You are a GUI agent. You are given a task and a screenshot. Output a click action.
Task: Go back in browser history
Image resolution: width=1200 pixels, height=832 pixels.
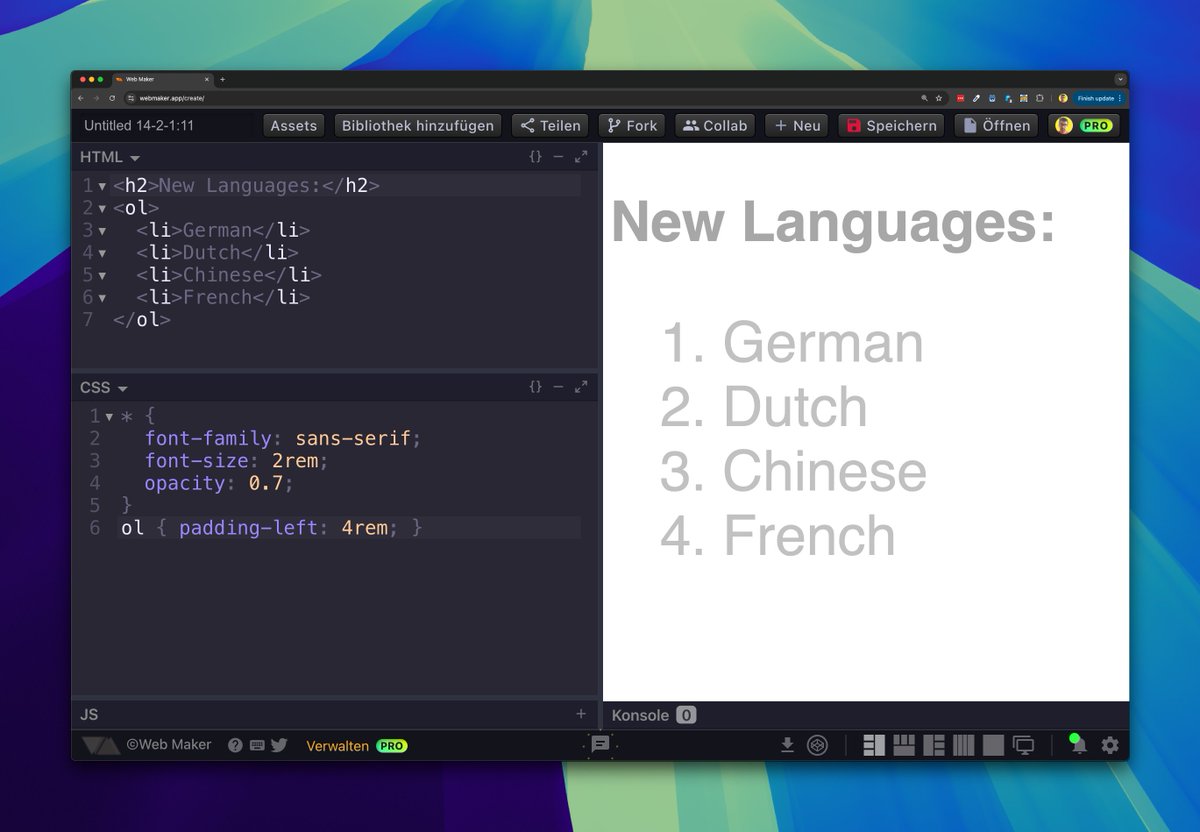[82, 98]
